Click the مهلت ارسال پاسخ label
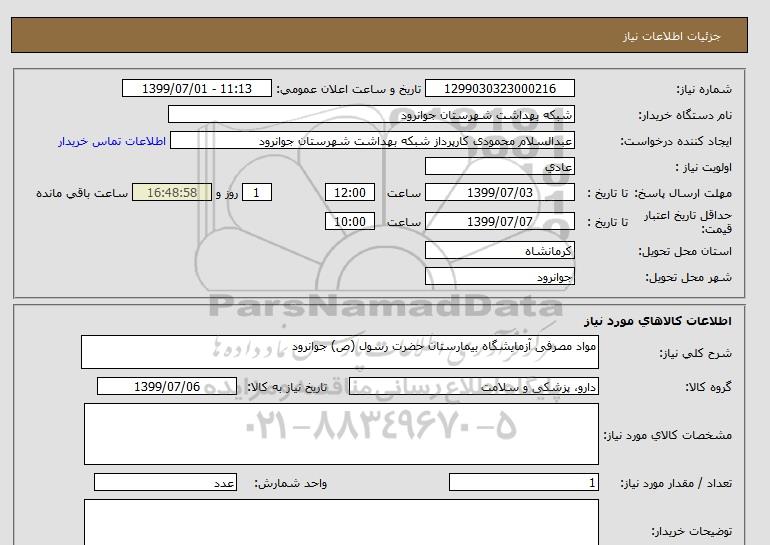The image size is (770, 545). (683, 193)
